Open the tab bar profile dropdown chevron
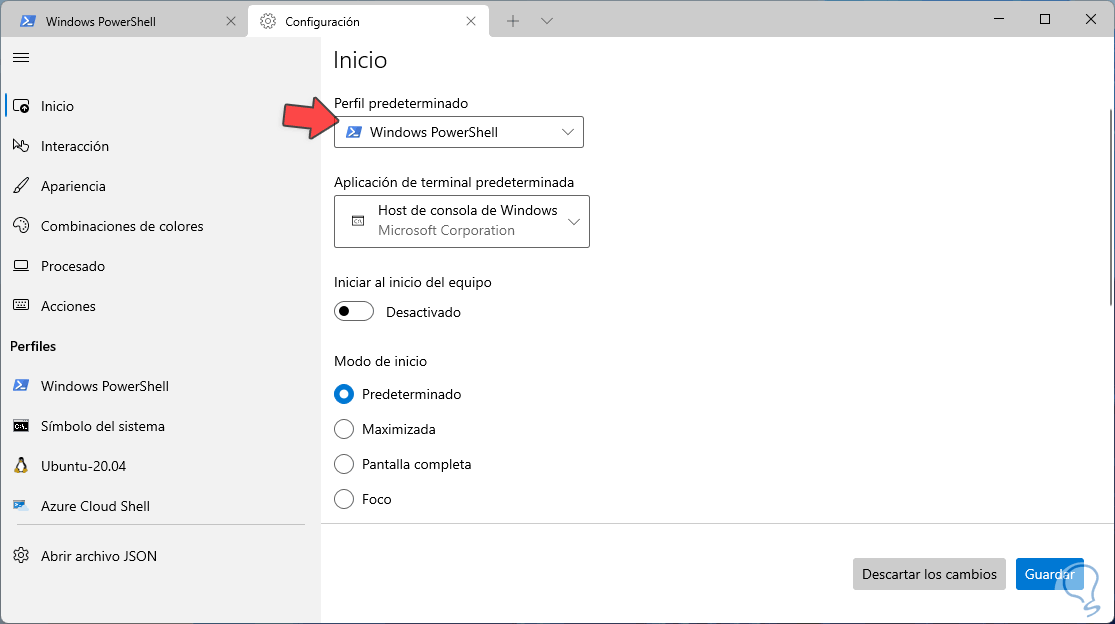This screenshot has width=1115, height=624. 547,21
